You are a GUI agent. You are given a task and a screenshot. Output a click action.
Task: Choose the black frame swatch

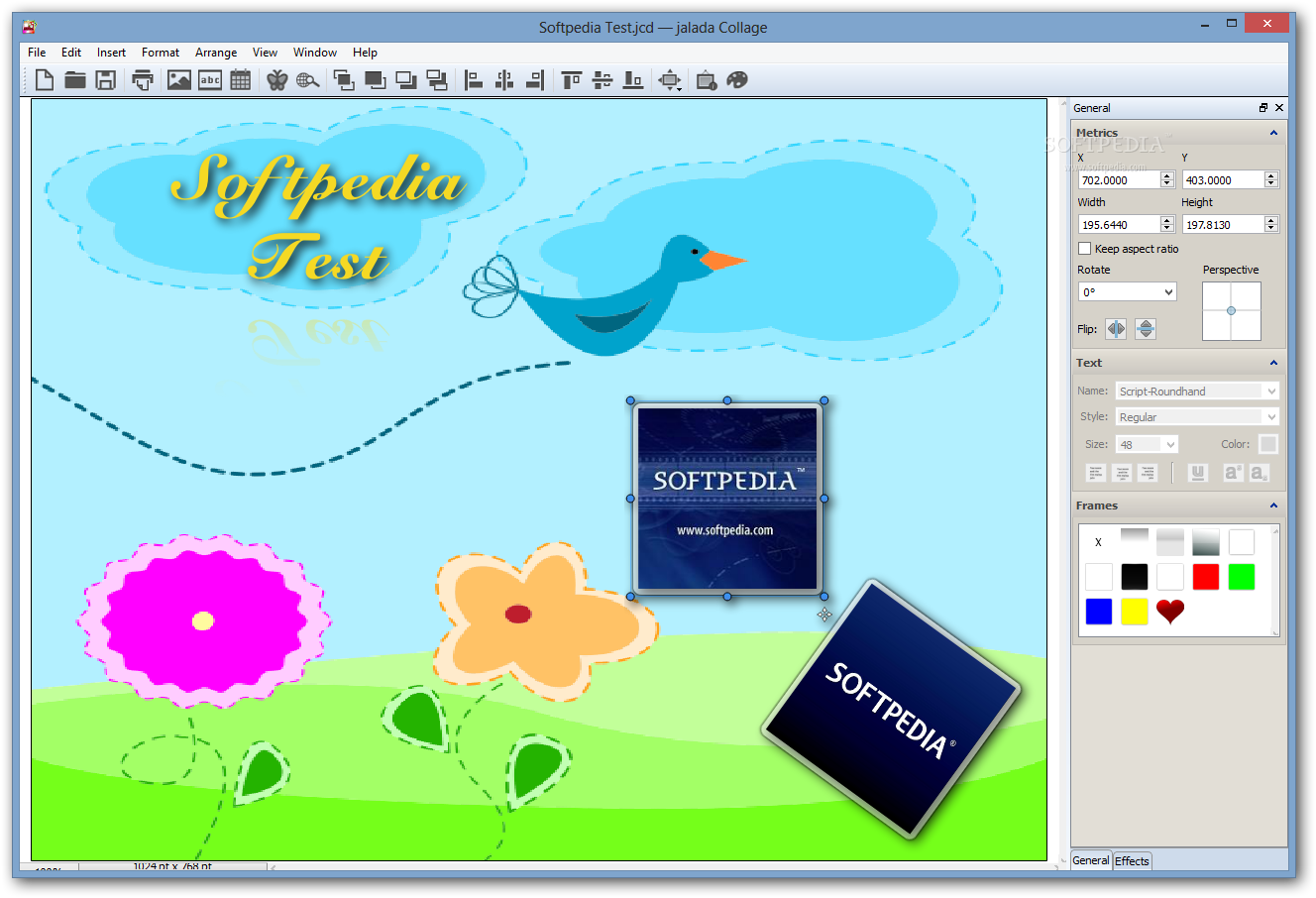click(x=1135, y=577)
